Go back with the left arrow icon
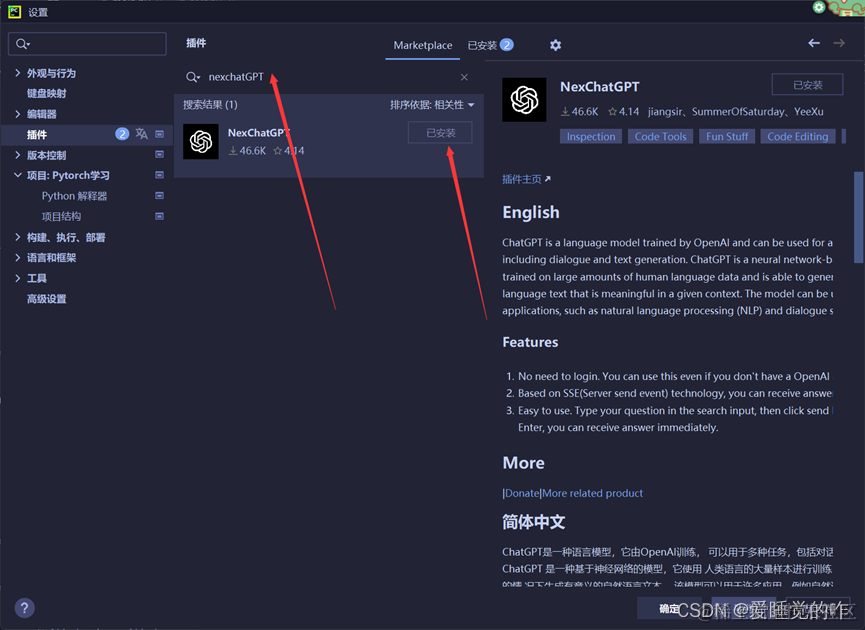Image resolution: width=865 pixels, height=630 pixels. pyautogui.click(x=814, y=43)
